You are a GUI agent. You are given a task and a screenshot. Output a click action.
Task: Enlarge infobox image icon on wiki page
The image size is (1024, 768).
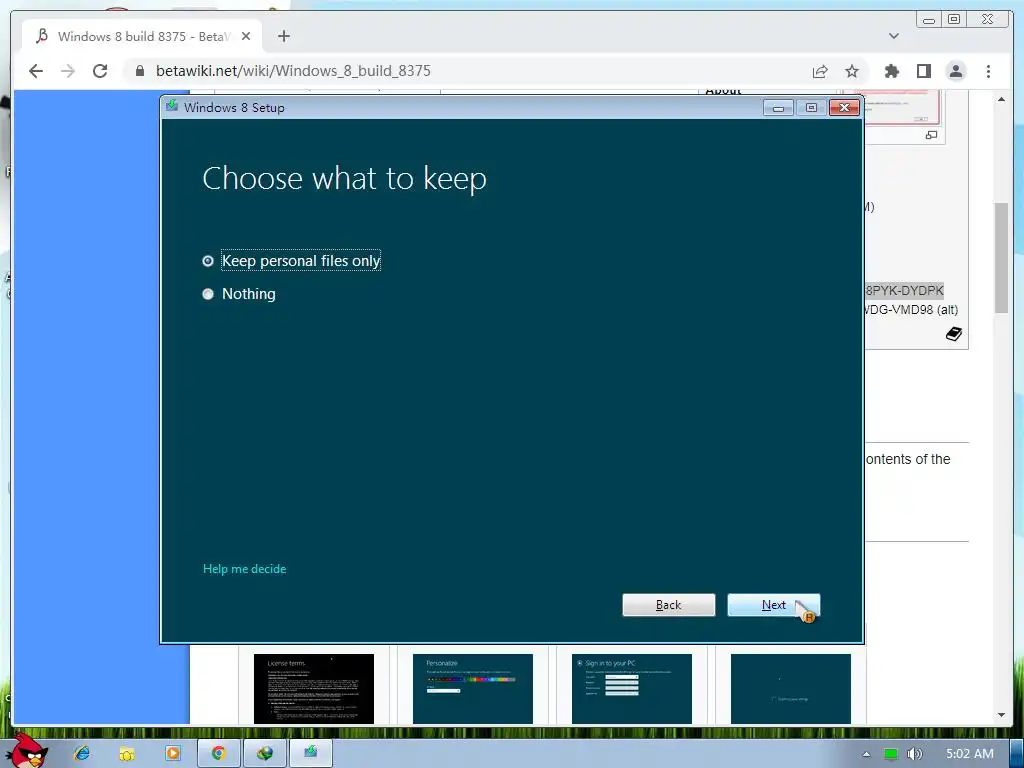coord(931,135)
